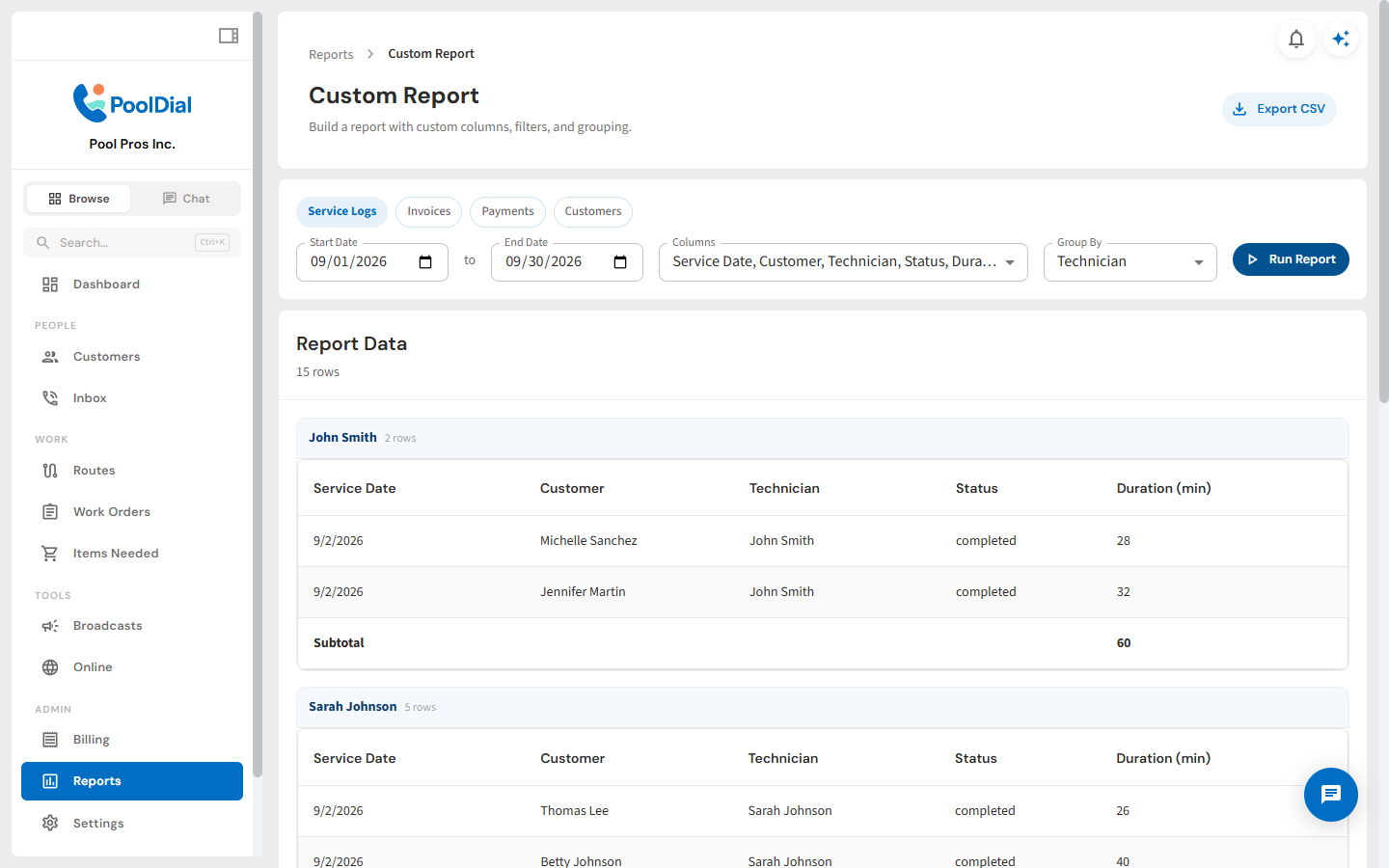The width and height of the screenshot is (1389, 868).
Task: Open End Date calendar picker
Action: (x=620, y=262)
